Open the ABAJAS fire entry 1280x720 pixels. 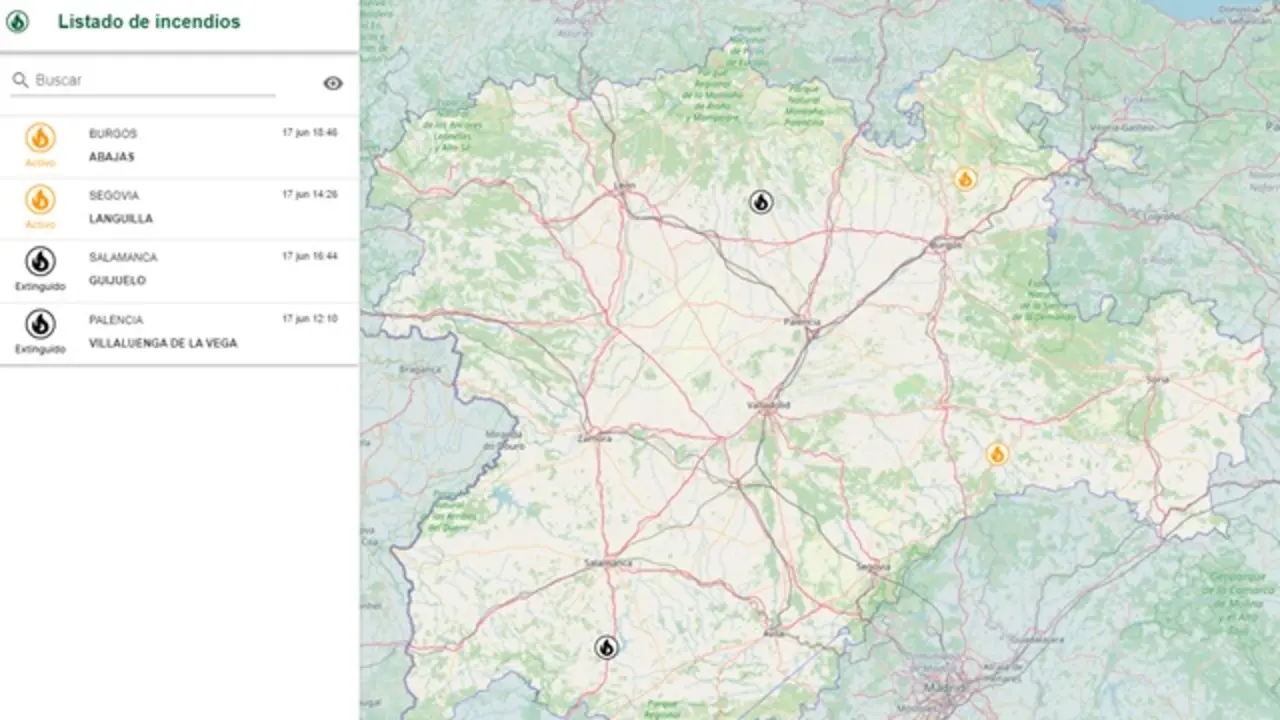[x=111, y=157]
